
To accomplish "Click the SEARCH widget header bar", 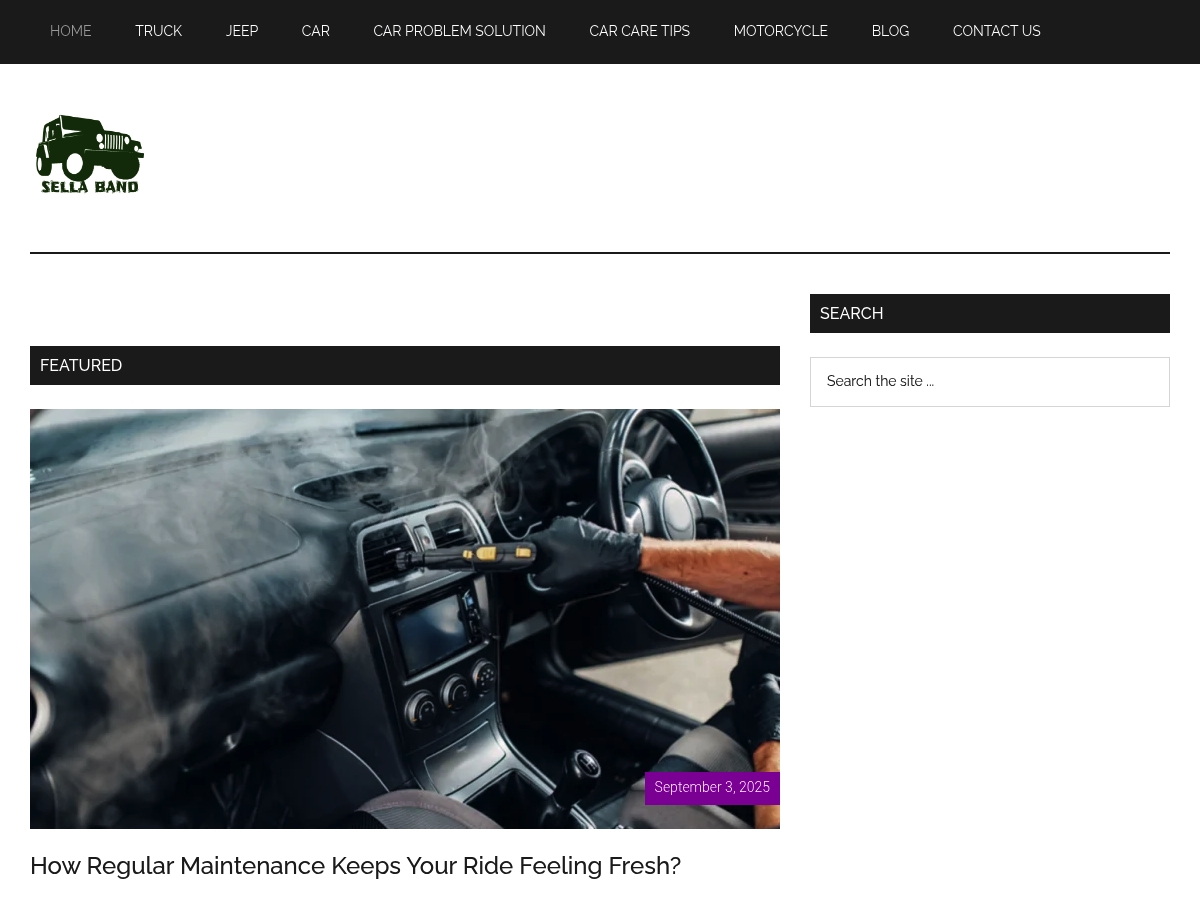I will pyautogui.click(x=990, y=314).
